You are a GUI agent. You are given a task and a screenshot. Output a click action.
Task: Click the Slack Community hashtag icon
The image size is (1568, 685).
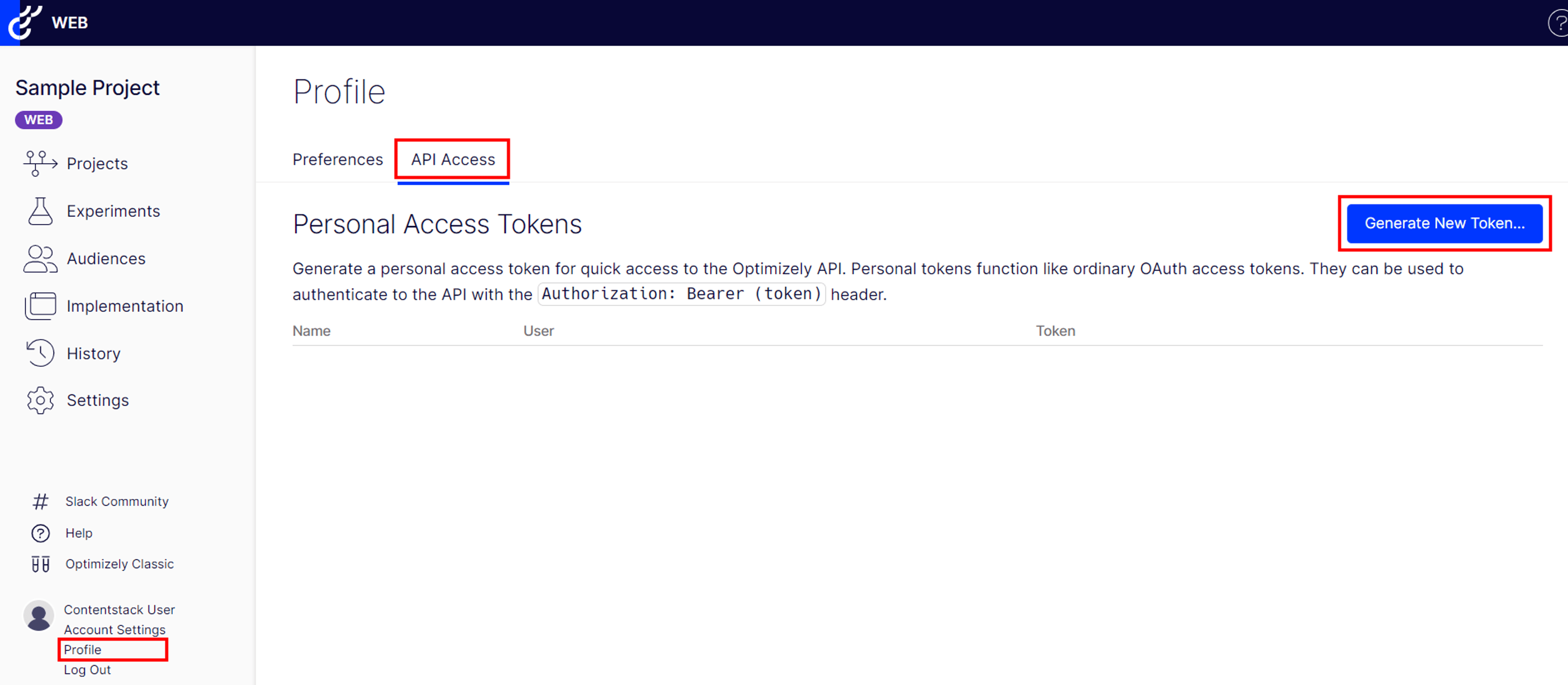pyautogui.click(x=40, y=501)
